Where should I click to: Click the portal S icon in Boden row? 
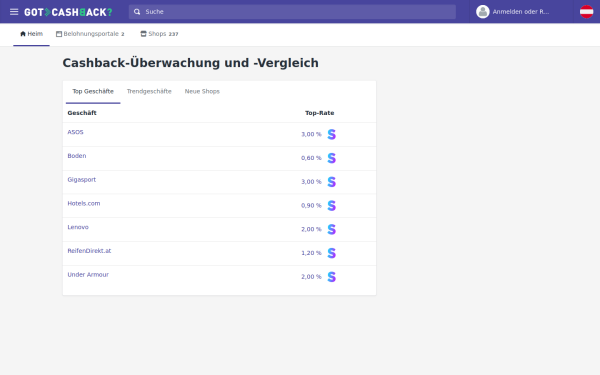[x=331, y=158]
